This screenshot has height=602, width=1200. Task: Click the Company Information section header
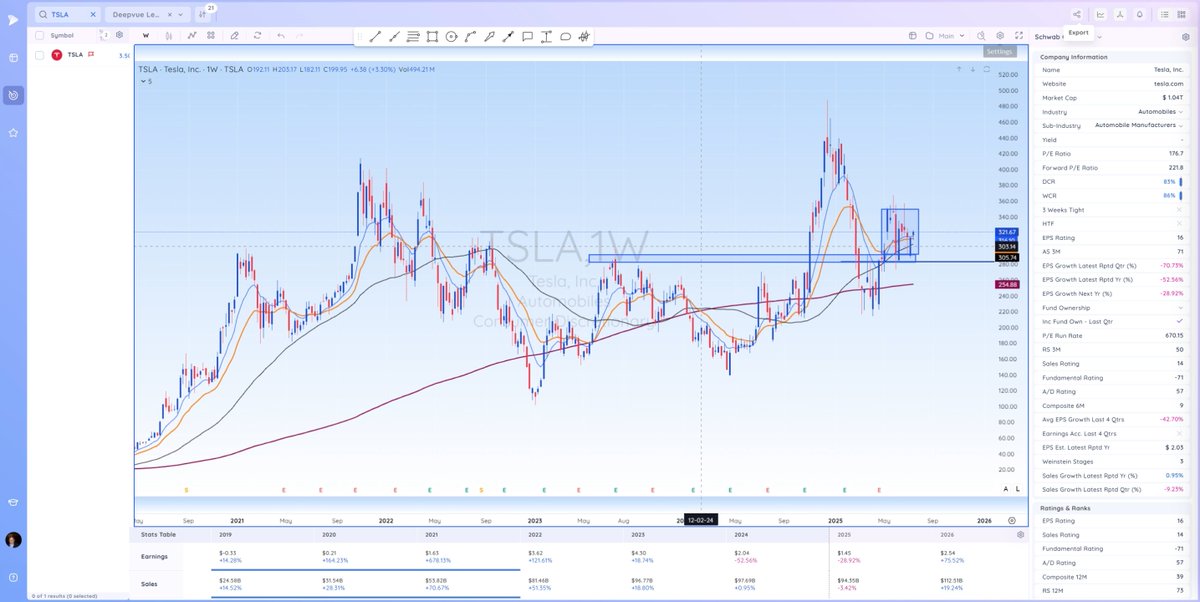(1074, 57)
